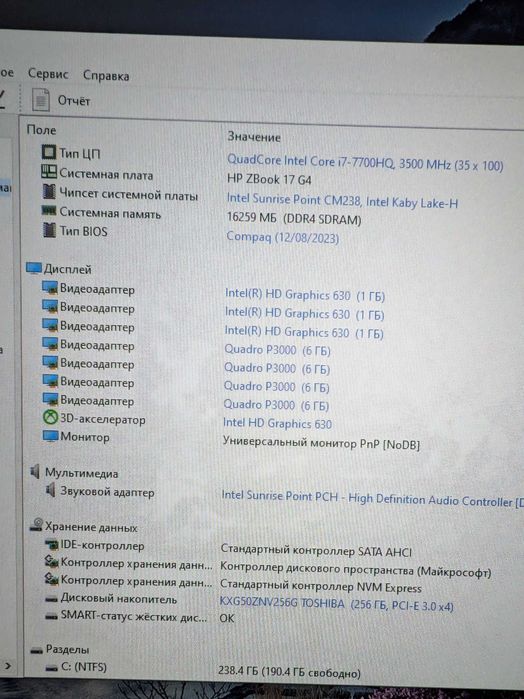Select the 238.4 ГБ free space value
This screenshot has height=699, width=524.
coord(289,672)
